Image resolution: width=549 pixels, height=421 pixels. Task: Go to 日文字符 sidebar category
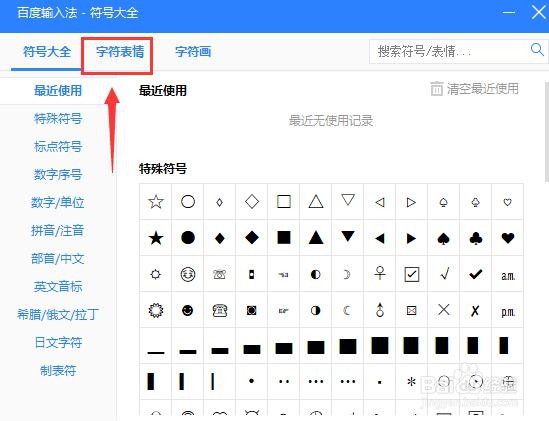[x=58, y=343]
